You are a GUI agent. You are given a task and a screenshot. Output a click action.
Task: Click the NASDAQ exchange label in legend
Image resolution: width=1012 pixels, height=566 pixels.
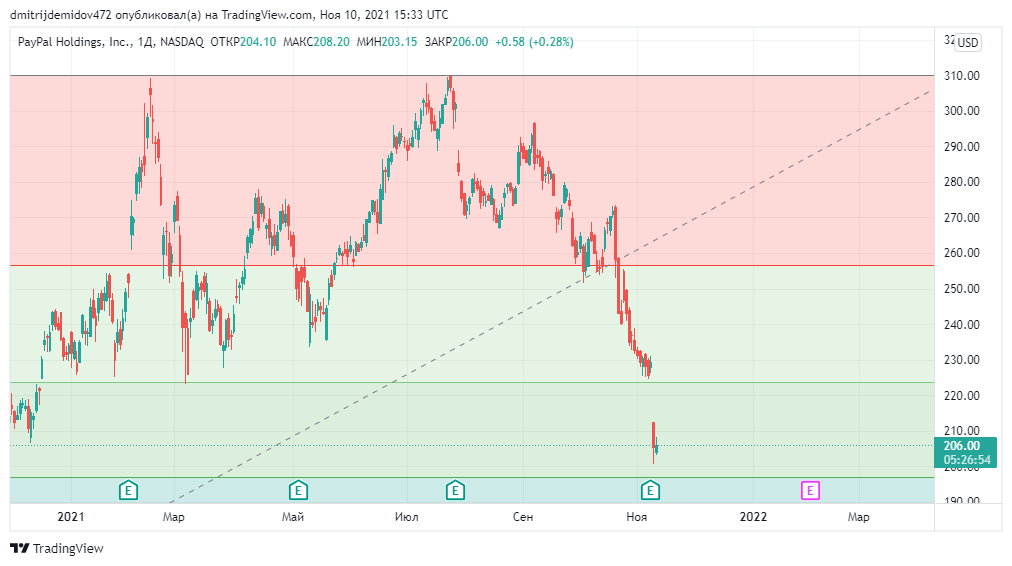182,42
